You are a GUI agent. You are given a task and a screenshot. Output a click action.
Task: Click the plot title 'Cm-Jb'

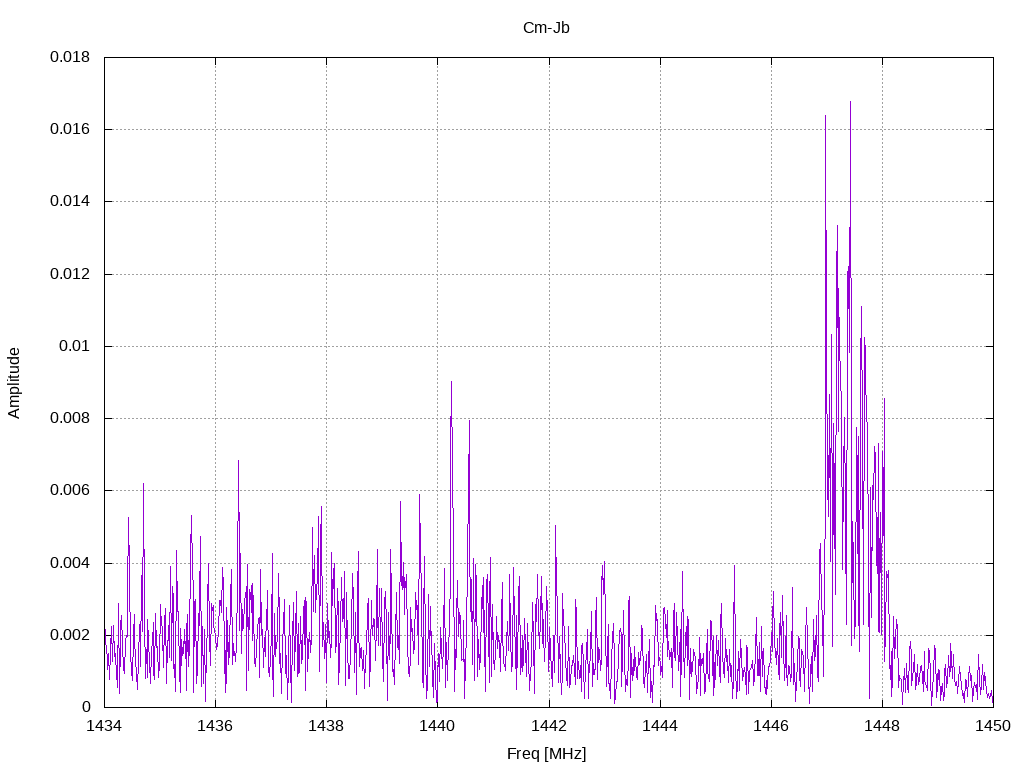pos(546,28)
